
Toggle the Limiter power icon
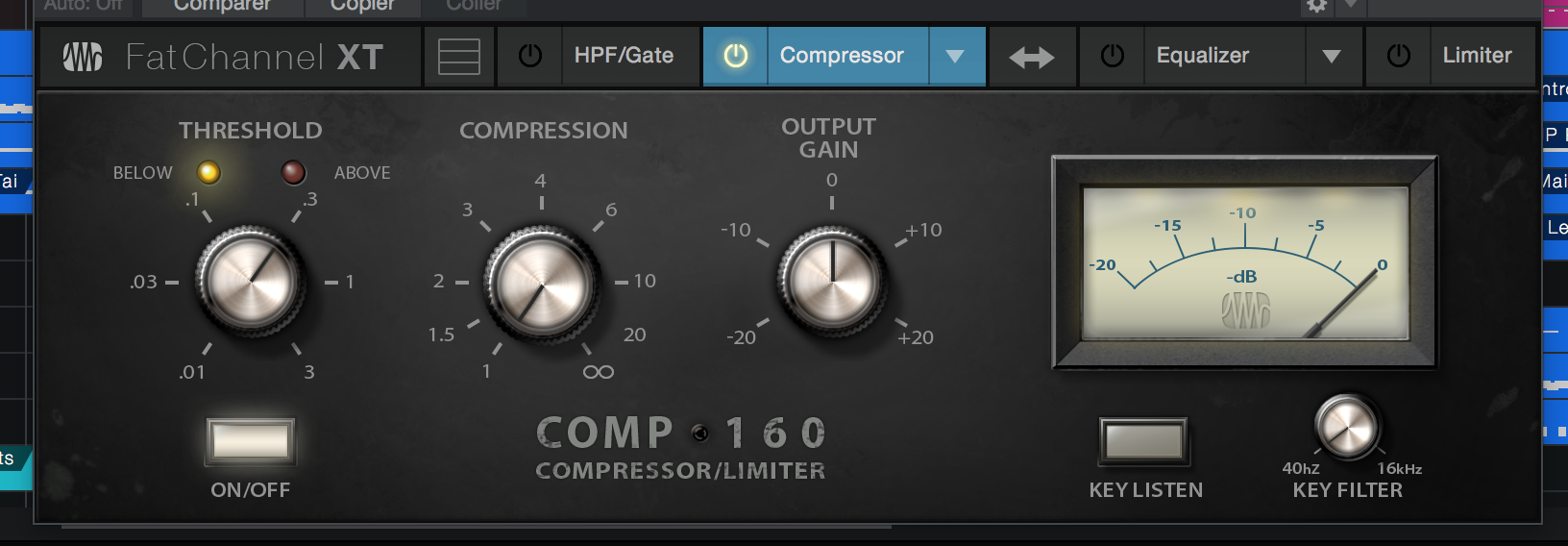(1398, 56)
